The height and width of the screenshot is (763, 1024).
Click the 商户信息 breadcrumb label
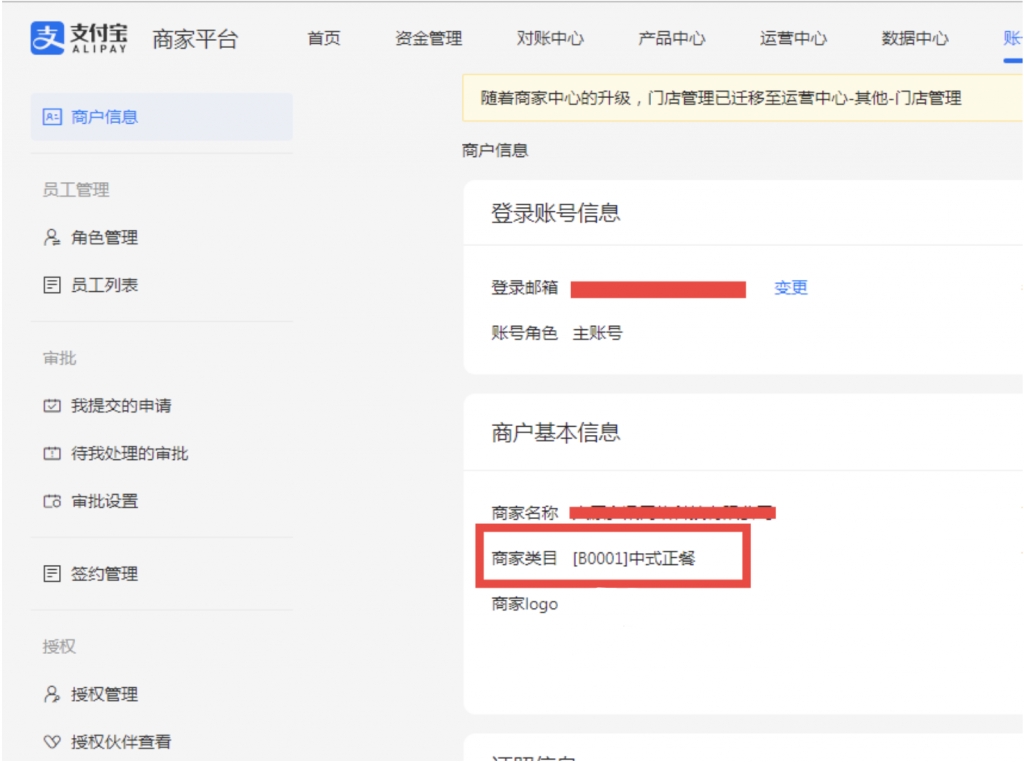[494, 150]
